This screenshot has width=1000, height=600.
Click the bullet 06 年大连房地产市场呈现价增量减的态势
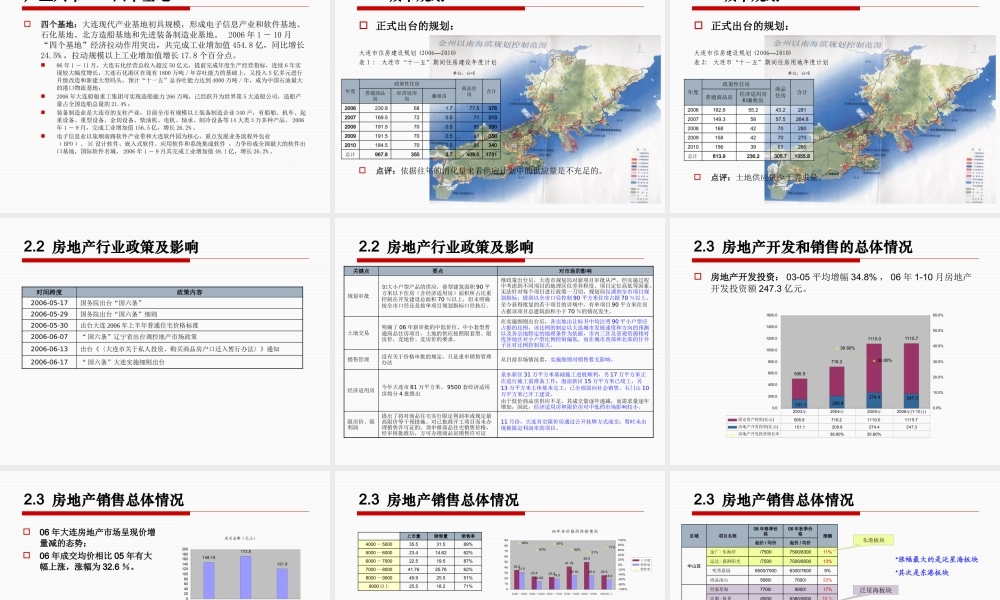pyautogui.click(x=97, y=538)
